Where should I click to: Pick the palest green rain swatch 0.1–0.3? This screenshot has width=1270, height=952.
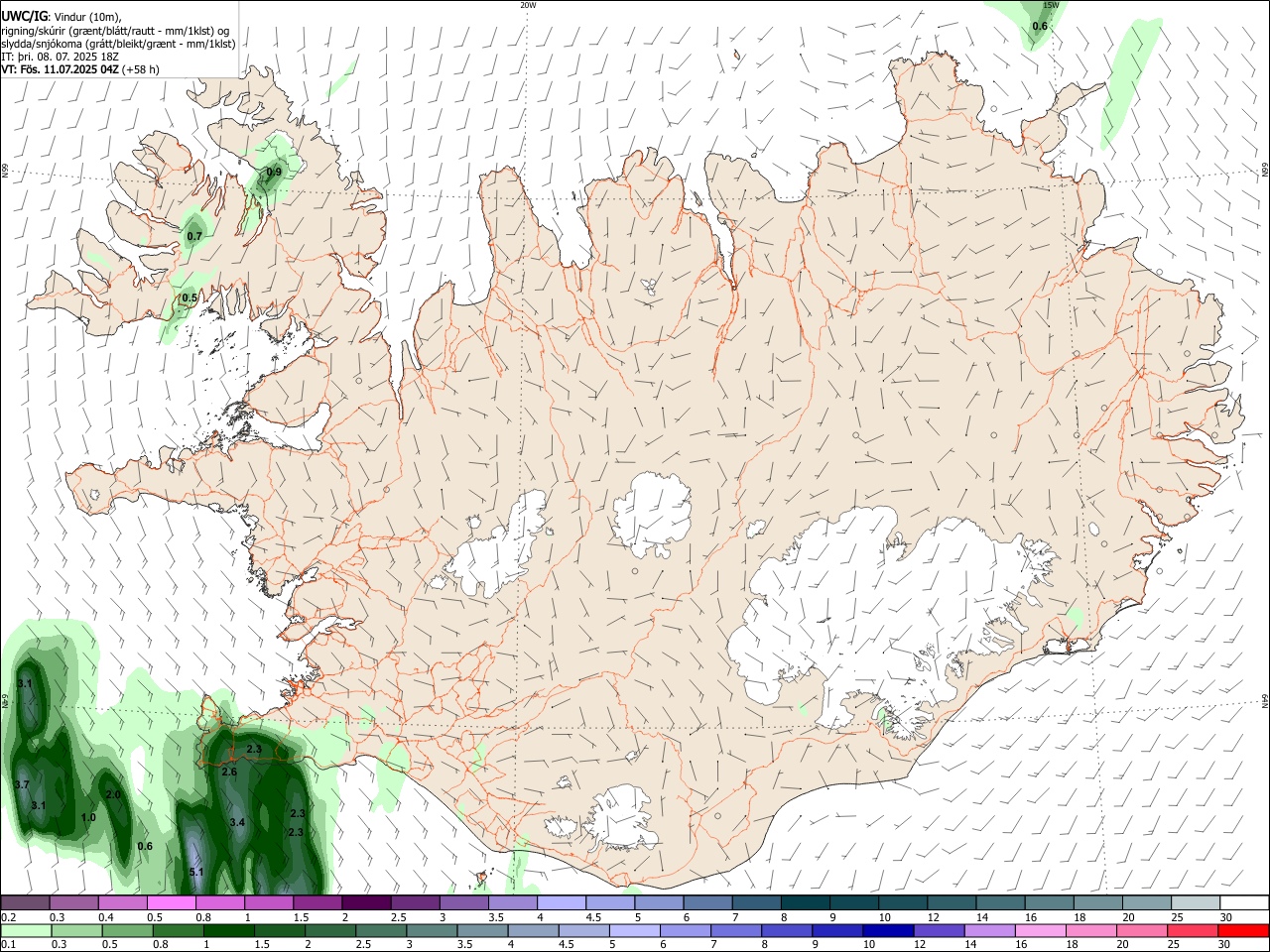point(26,930)
